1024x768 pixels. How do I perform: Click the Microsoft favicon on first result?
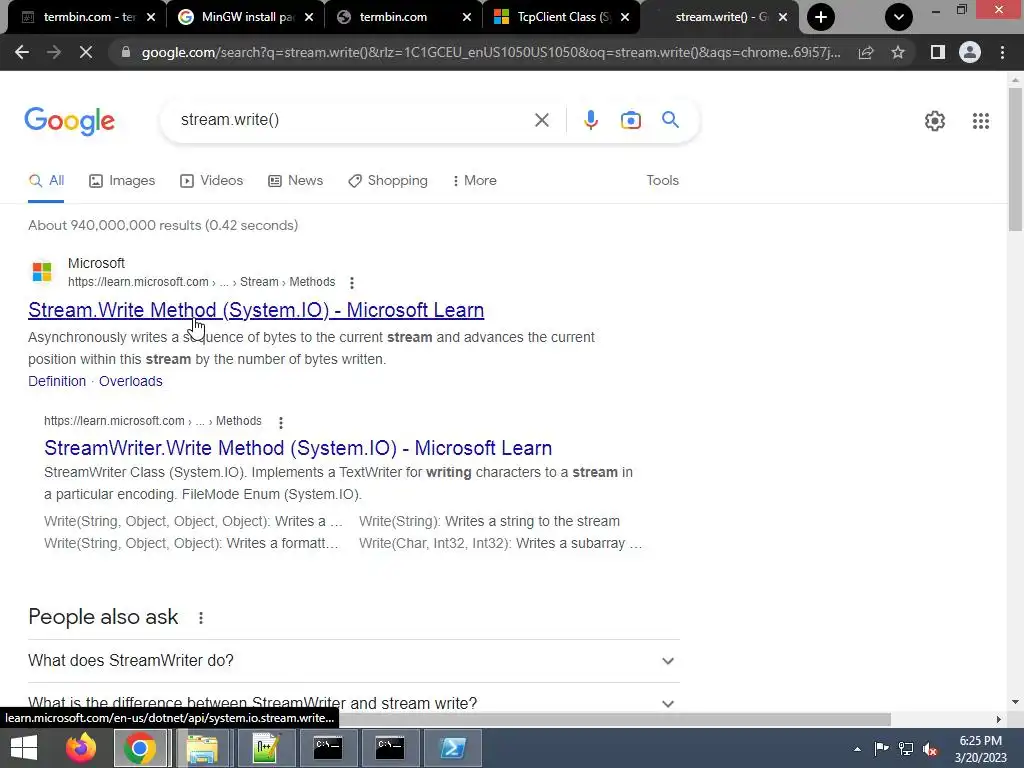tap(42, 272)
